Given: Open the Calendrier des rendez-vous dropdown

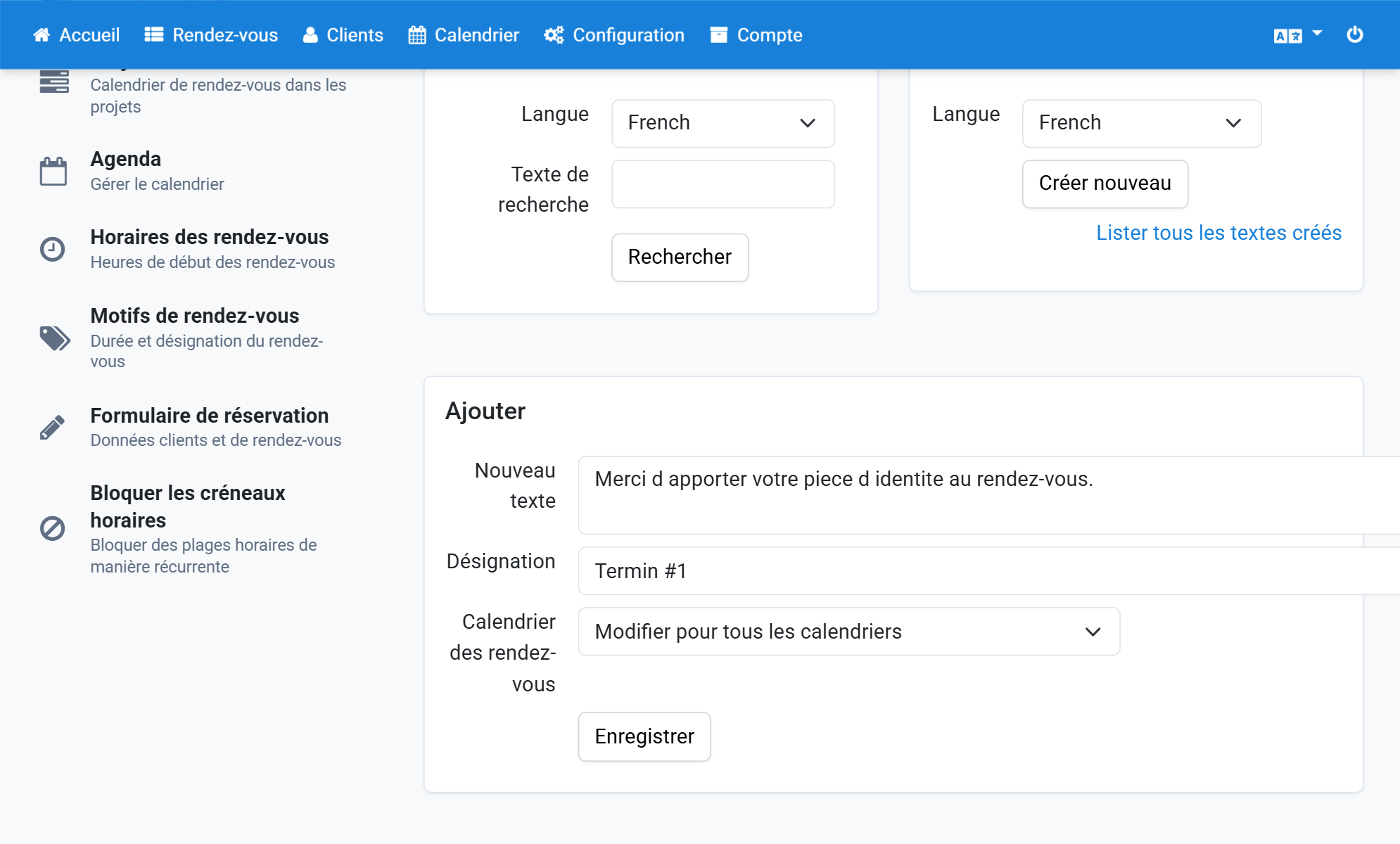Looking at the screenshot, I should (849, 632).
